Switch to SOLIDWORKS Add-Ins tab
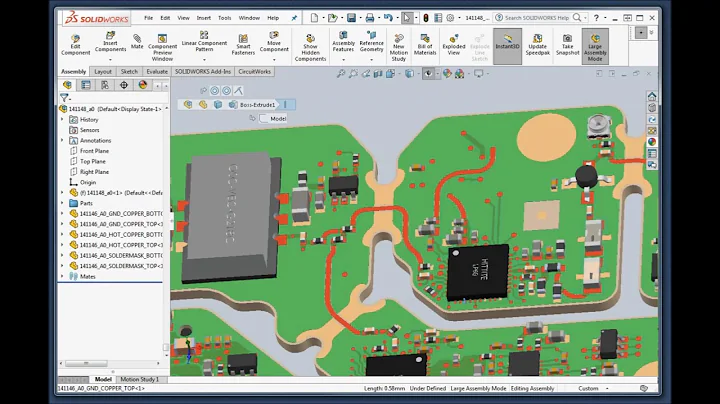This screenshot has width=720, height=404. [x=202, y=72]
